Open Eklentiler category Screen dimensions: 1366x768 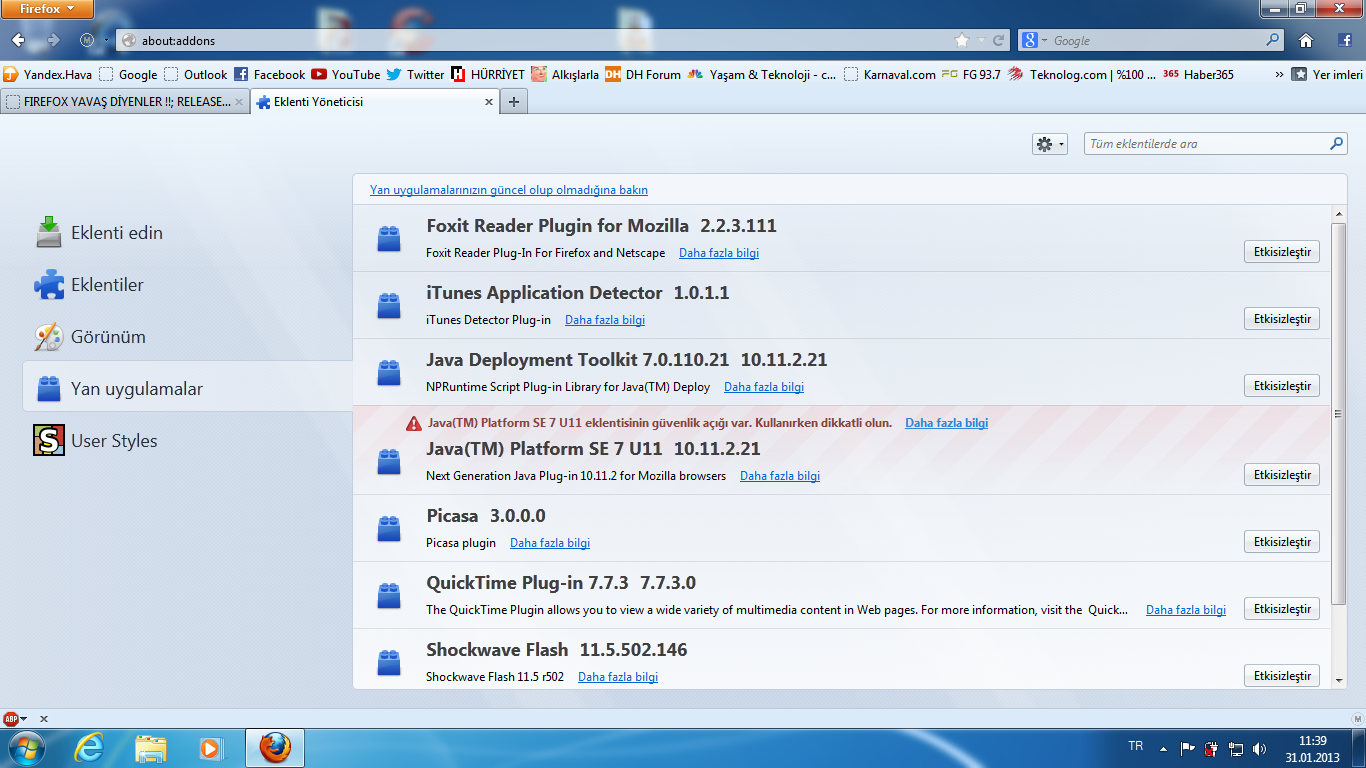187,285
